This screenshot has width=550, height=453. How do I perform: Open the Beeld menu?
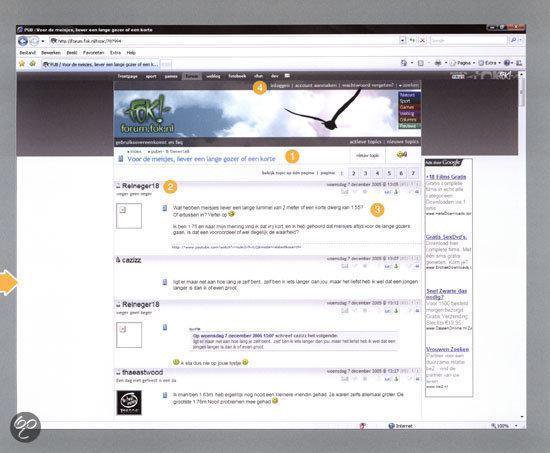tap(72, 53)
